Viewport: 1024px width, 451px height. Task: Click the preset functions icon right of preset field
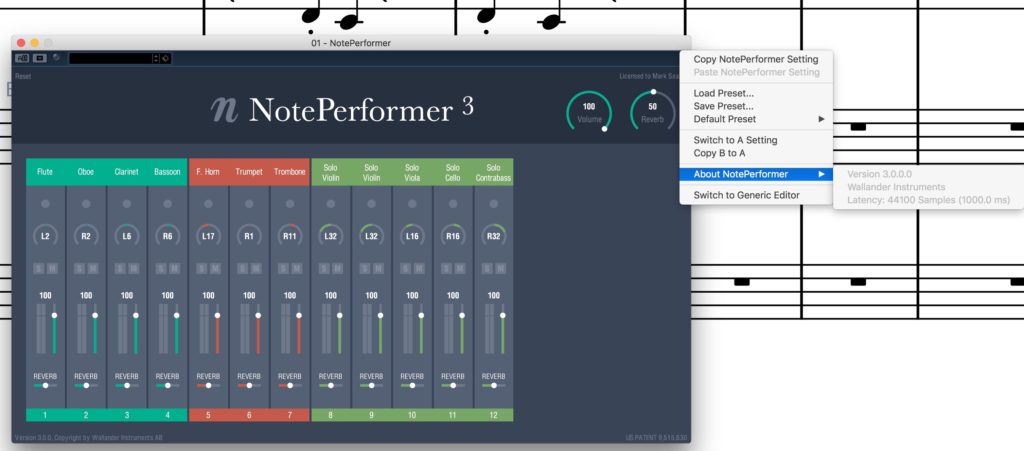click(166, 58)
